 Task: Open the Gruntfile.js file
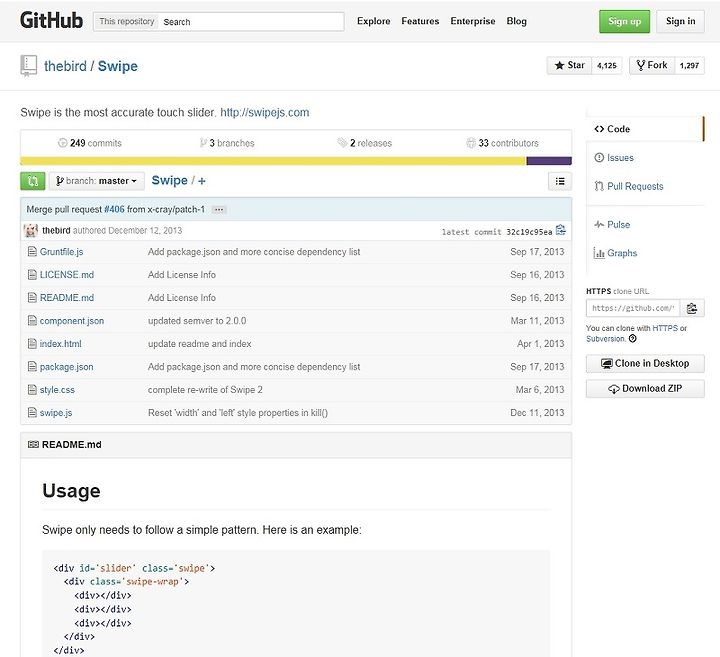62,252
